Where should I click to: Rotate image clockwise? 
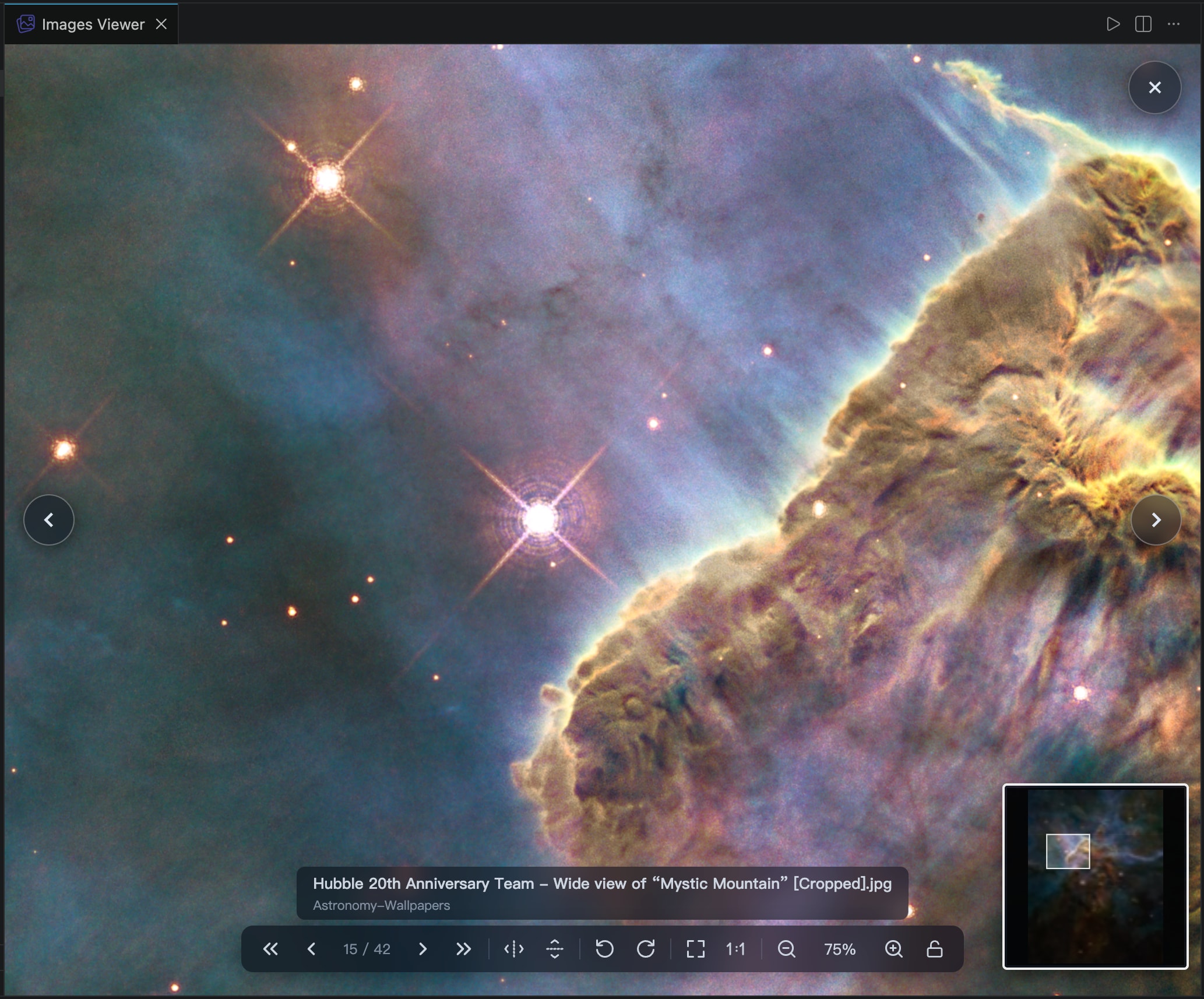coord(646,949)
